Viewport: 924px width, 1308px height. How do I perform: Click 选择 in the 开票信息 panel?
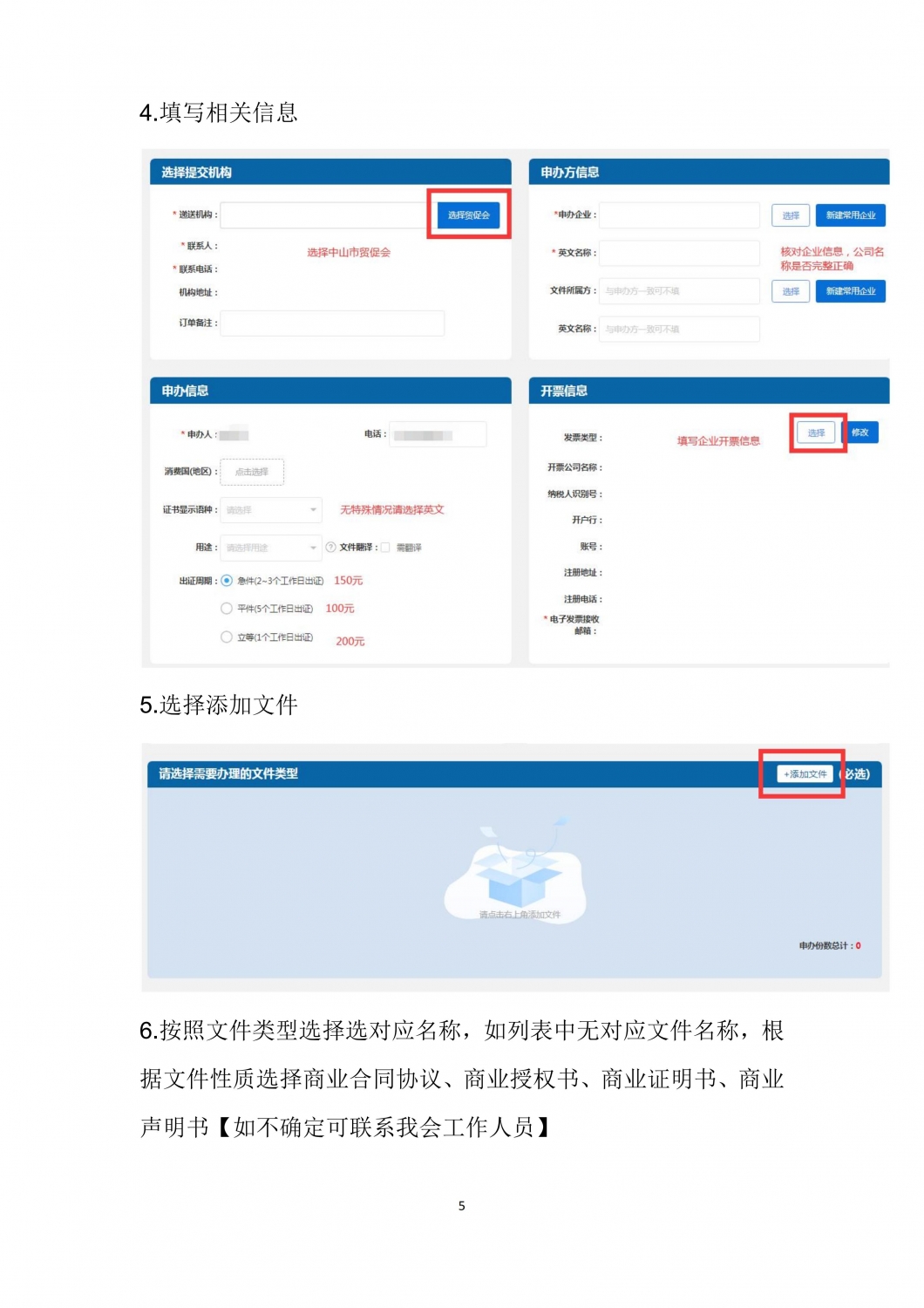816,433
